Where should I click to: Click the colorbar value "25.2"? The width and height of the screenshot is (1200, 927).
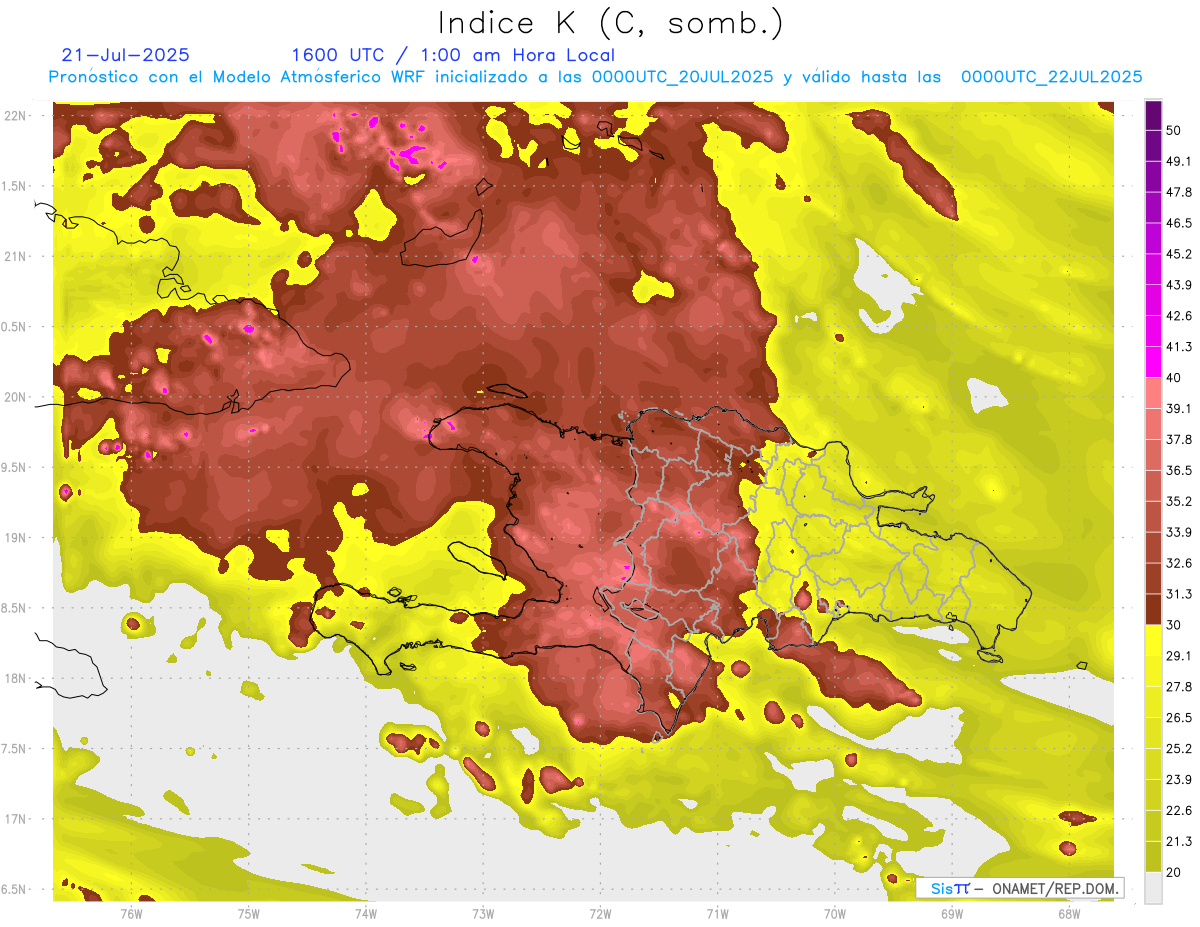(x=1179, y=749)
